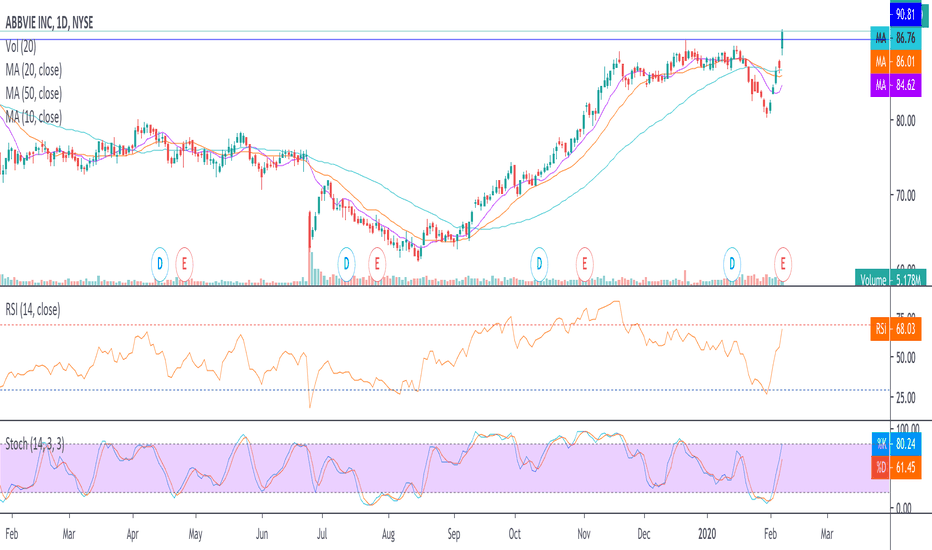Select the MA (10, close) indicator label
The height and width of the screenshot is (550, 932).
click(33, 117)
